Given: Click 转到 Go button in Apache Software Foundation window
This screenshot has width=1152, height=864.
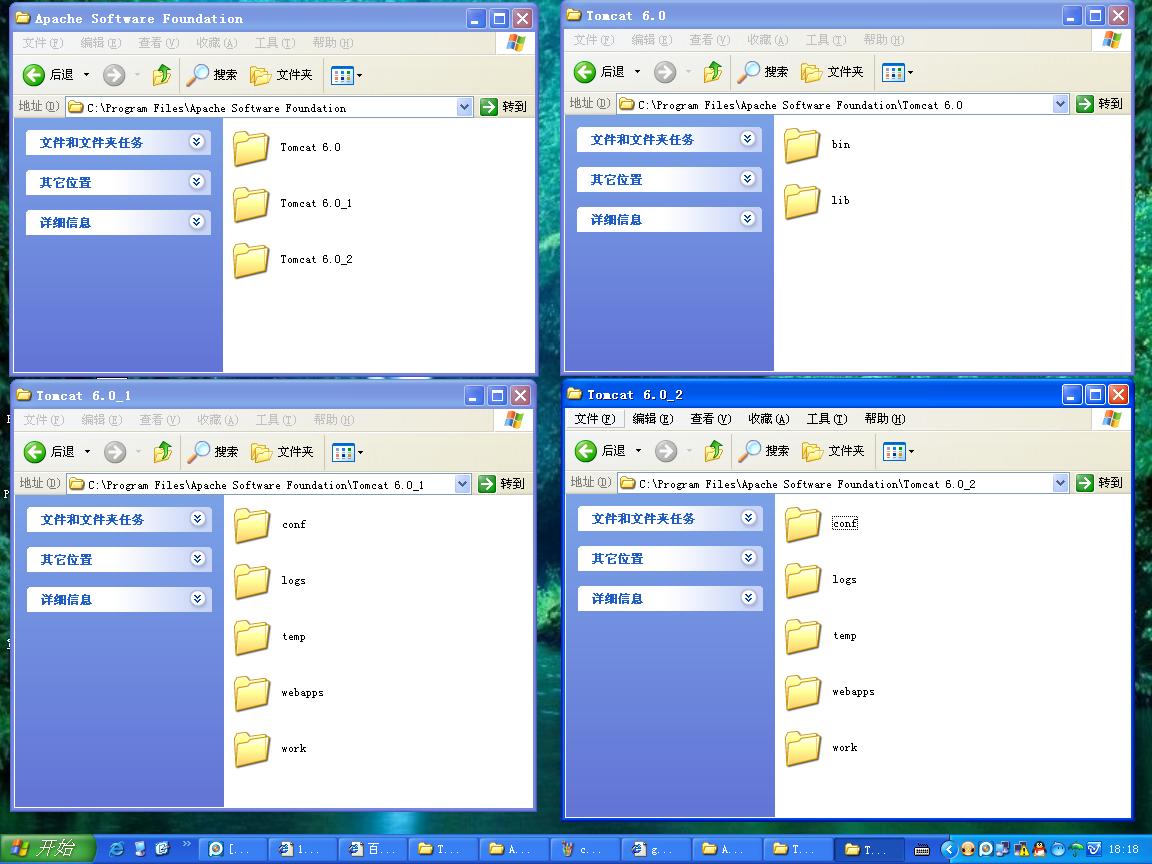Looking at the screenshot, I should 504,107.
